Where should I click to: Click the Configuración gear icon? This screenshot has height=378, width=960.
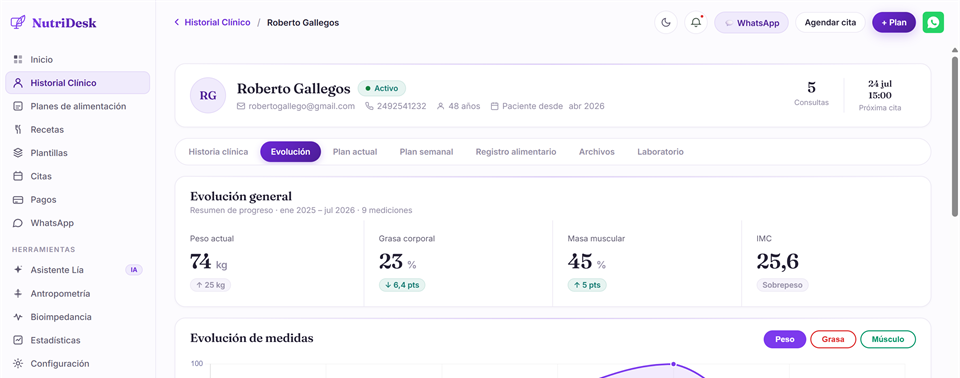click(18, 363)
